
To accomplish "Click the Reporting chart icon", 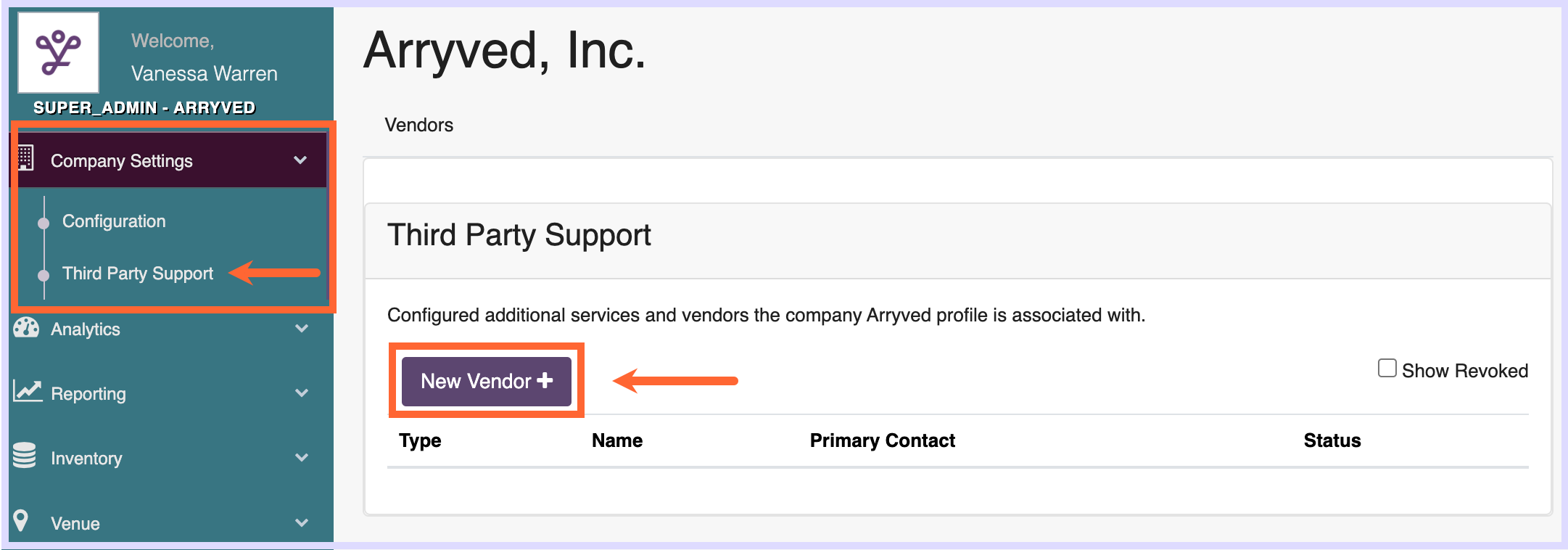I will (x=28, y=392).
